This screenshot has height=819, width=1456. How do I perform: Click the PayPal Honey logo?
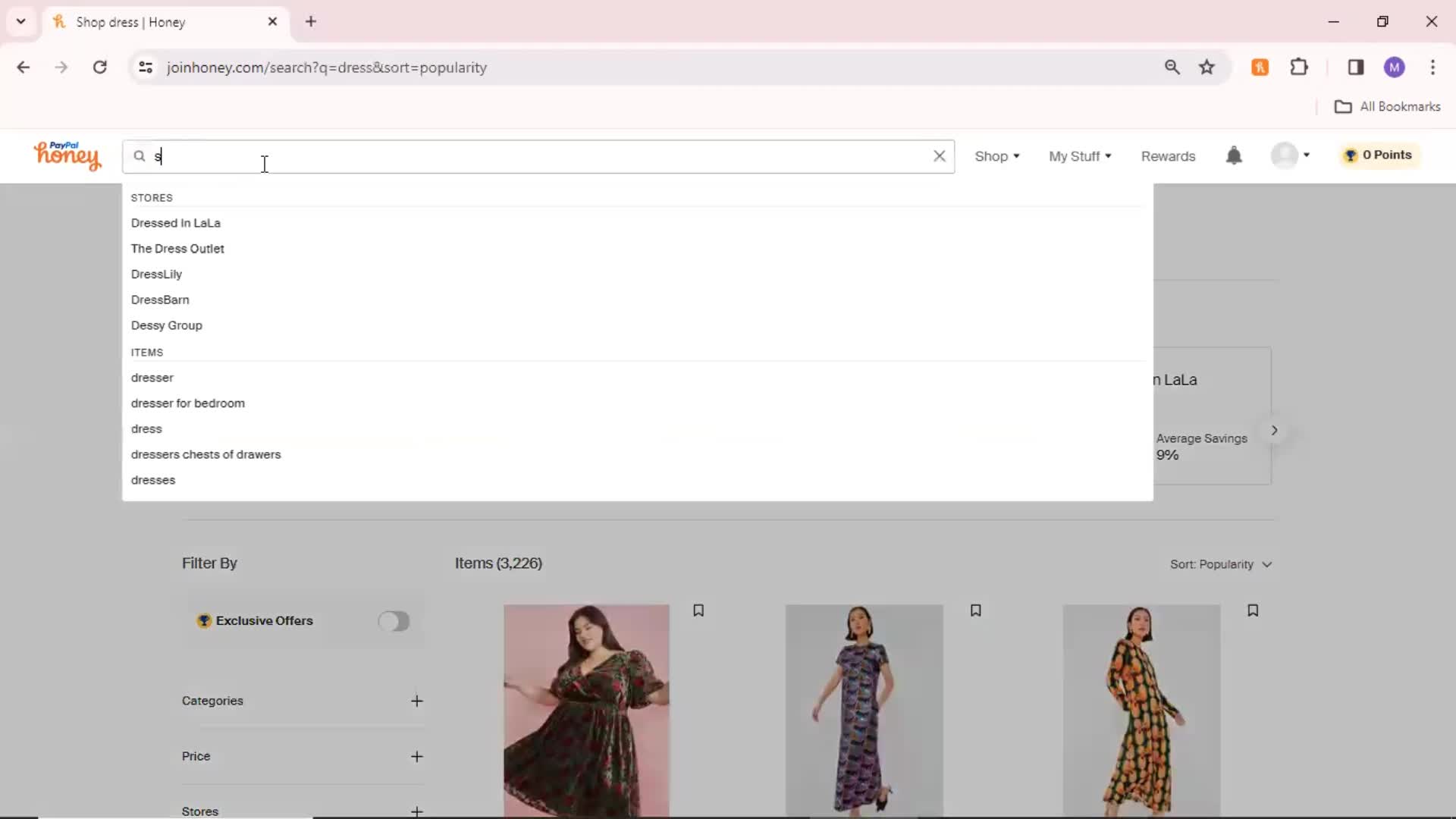(67, 155)
